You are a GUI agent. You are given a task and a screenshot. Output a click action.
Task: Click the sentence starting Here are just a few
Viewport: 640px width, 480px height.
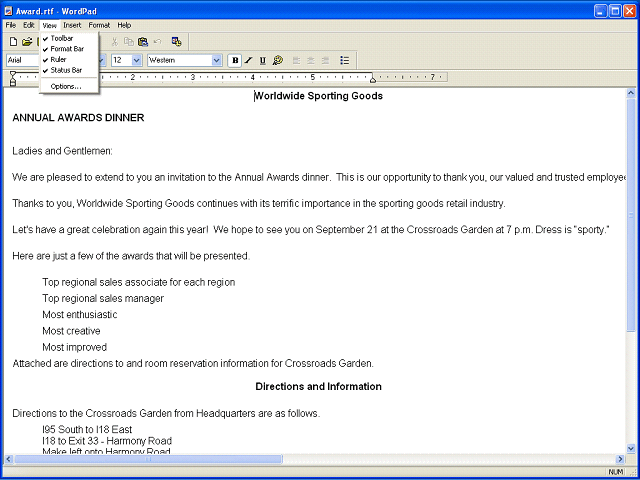[131, 256]
